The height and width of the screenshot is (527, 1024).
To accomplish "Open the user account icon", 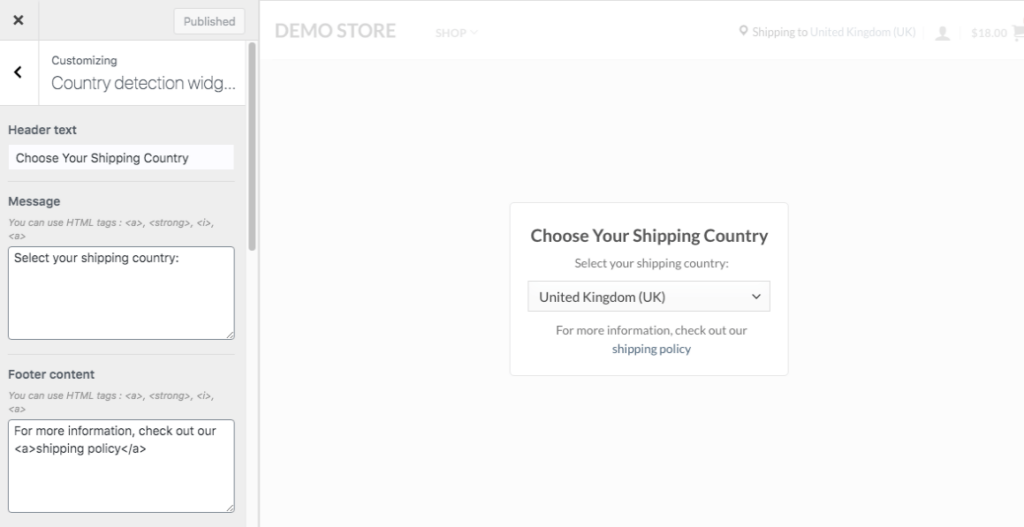I will [942, 33].
